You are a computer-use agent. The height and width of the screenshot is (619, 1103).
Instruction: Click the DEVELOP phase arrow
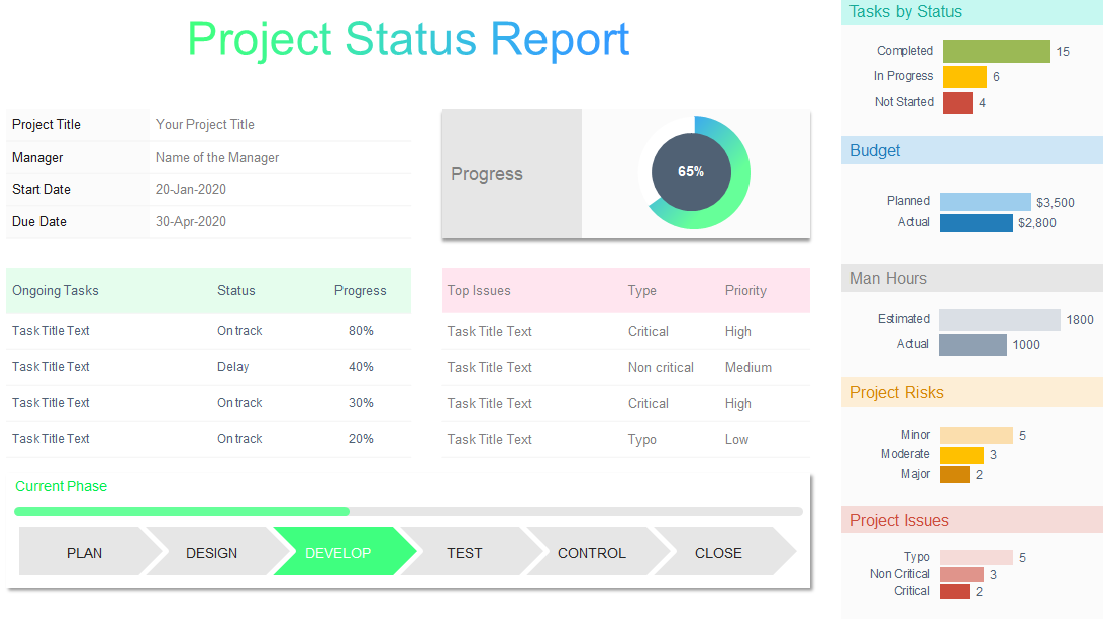(x=338, y=552)
